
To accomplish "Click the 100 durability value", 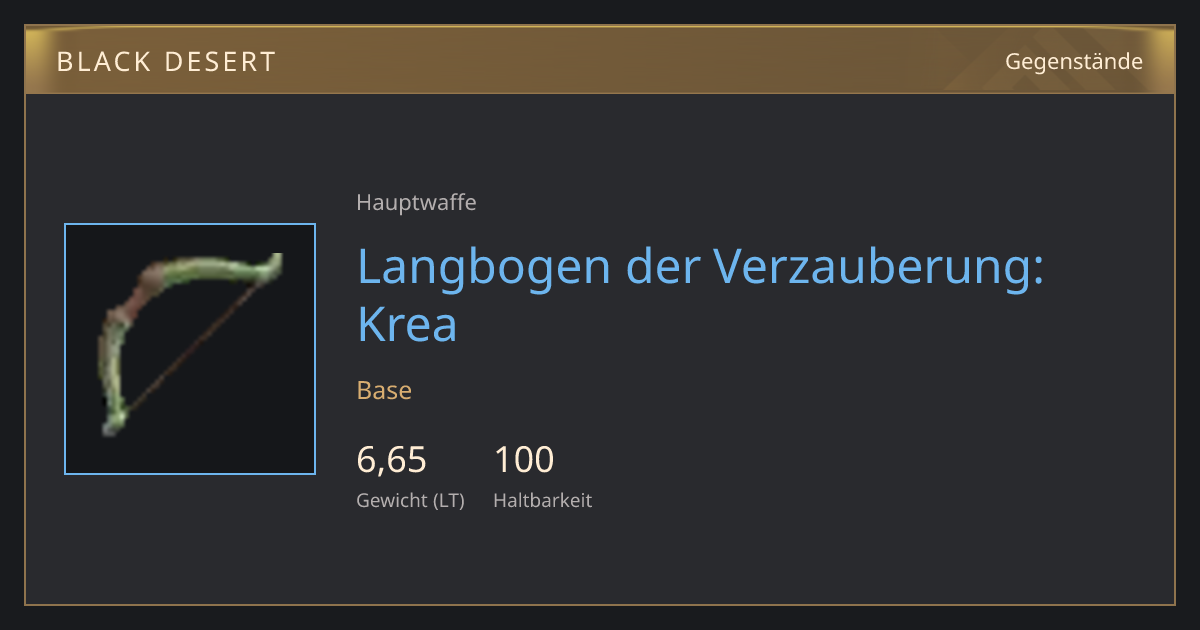I will tap(524, 460).
